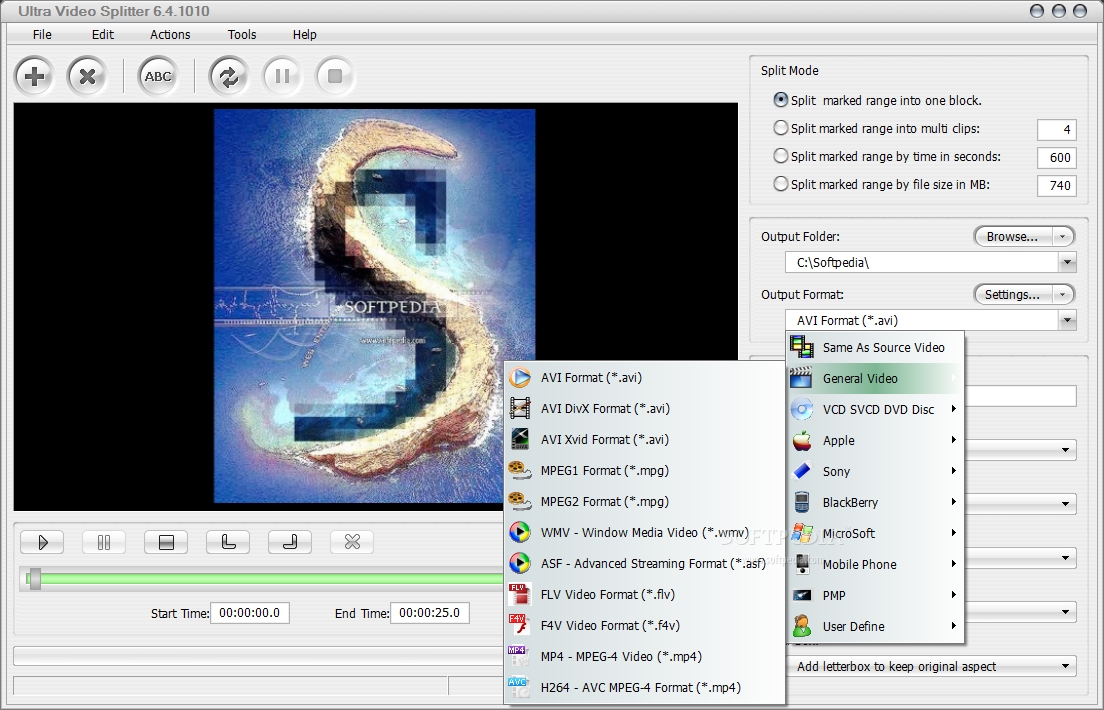Choose ASF Advanced Streaming Format

pyautogui.click(x=644, y=563)
